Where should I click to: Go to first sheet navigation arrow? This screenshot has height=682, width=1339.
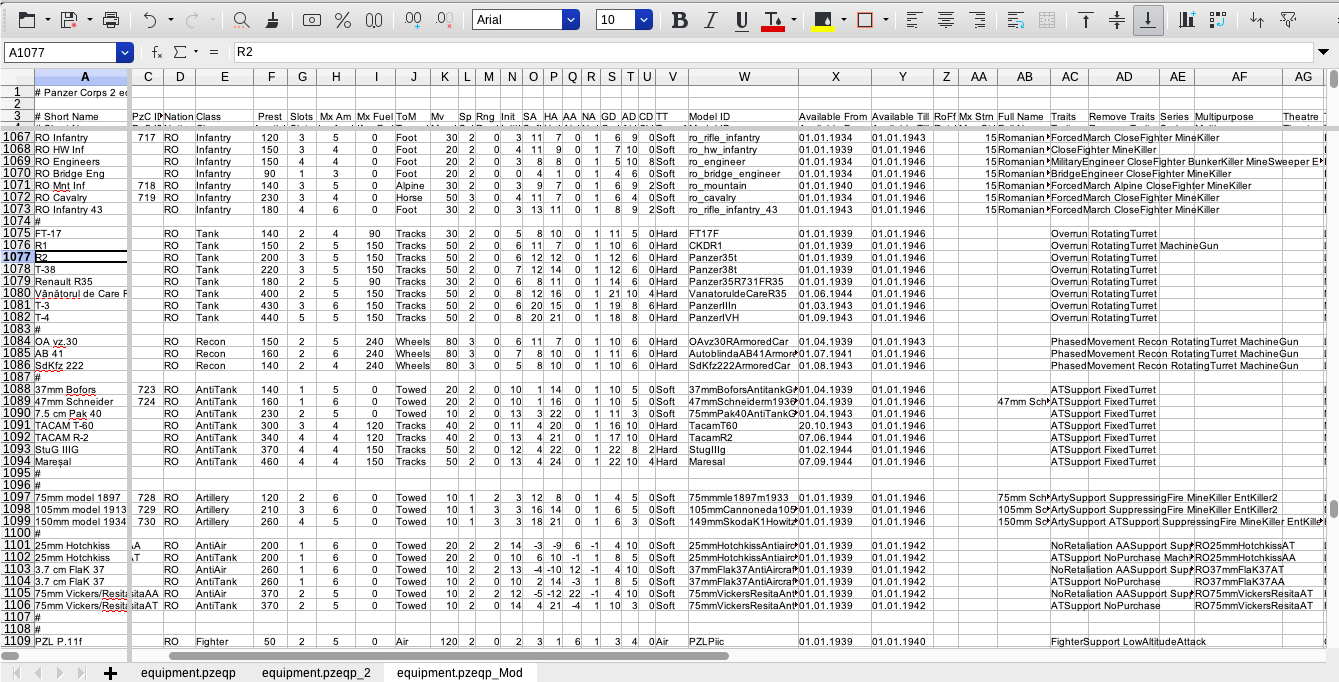point(14,673)
